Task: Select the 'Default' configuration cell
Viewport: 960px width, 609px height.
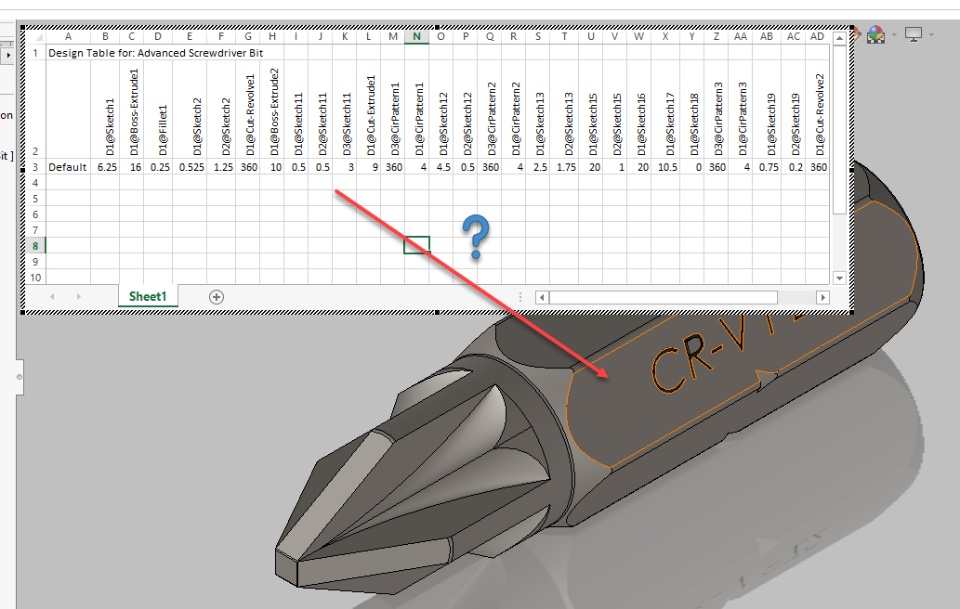Action: click(x=68, y=167)
